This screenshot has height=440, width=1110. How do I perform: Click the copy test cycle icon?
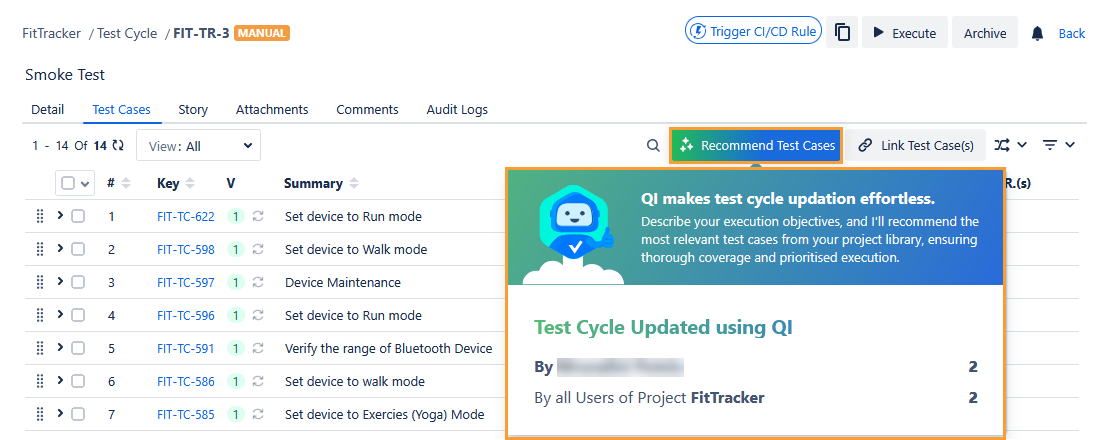click(x=843, y=33)
